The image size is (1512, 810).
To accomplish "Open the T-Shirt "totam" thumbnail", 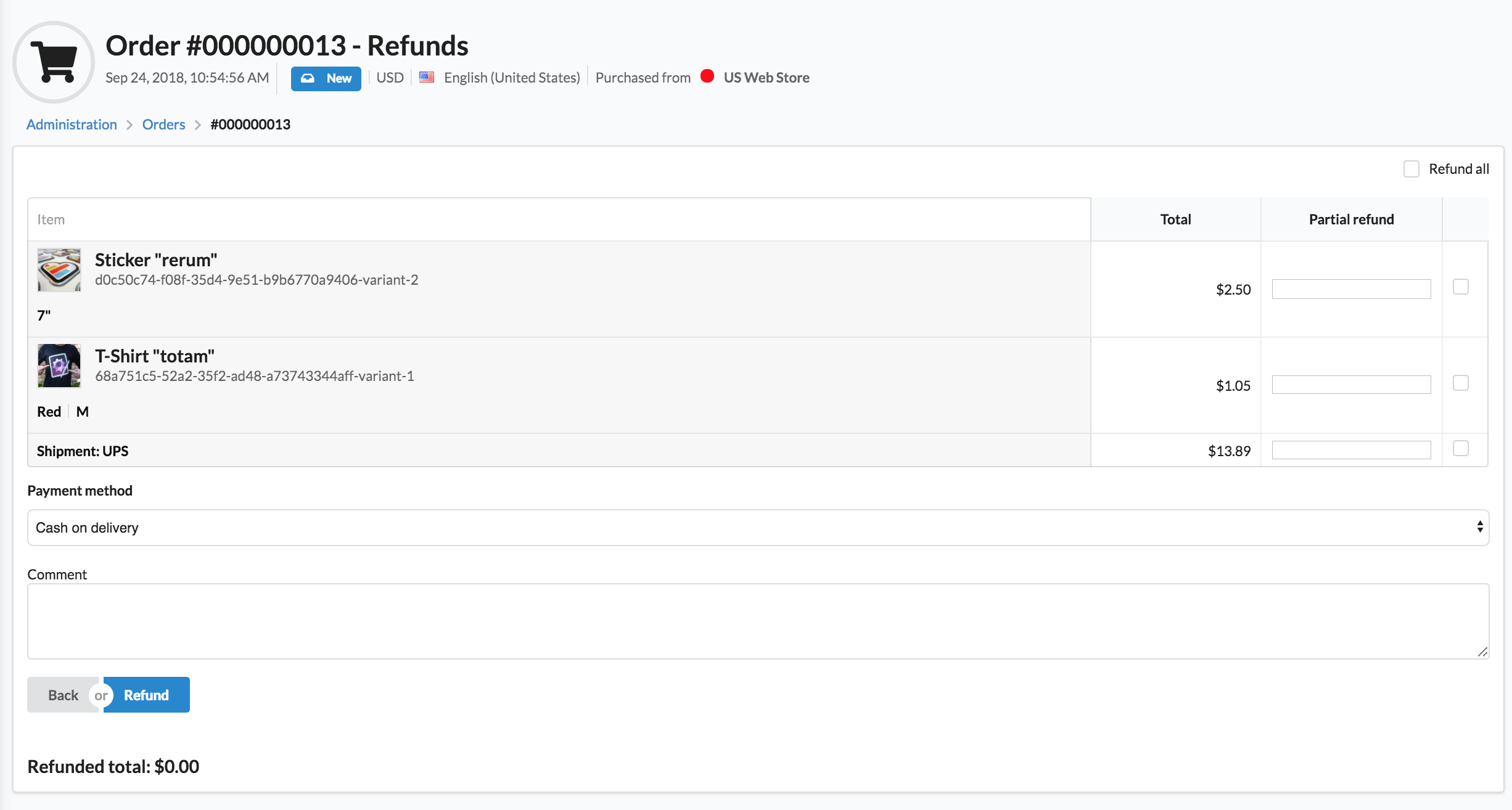I will click(59, 366).
